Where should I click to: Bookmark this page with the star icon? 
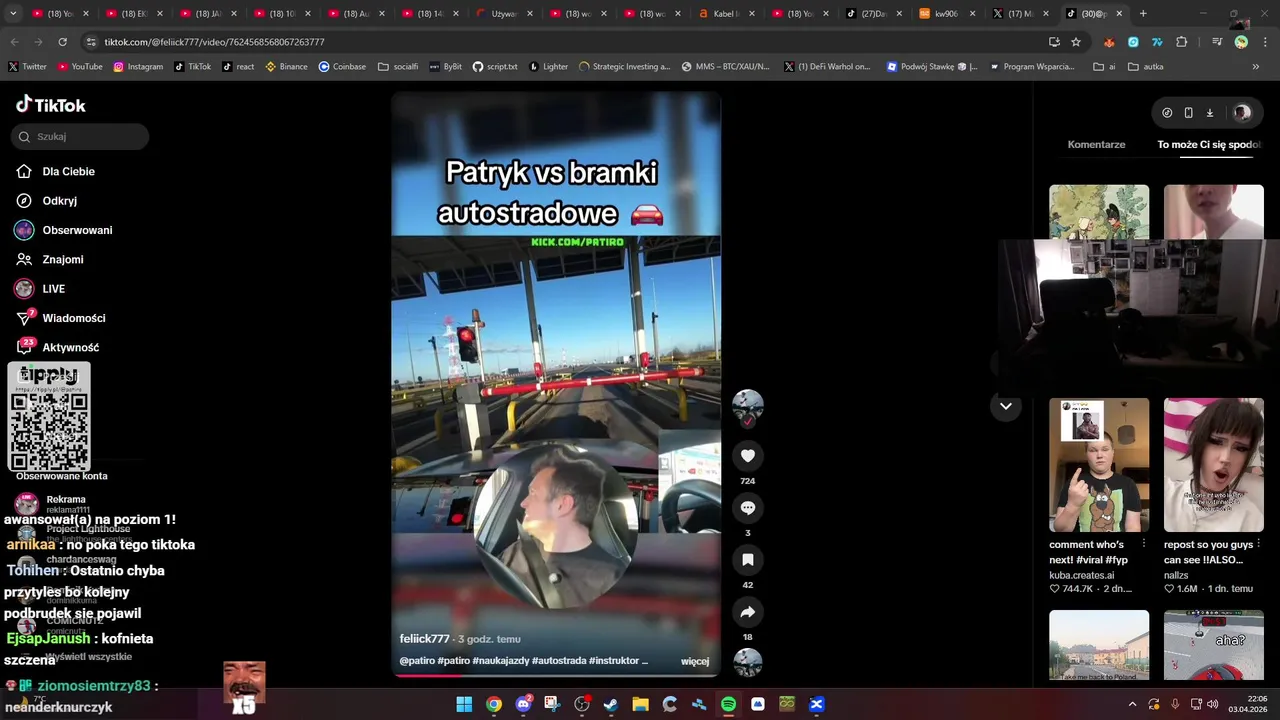pos(1076,42)
